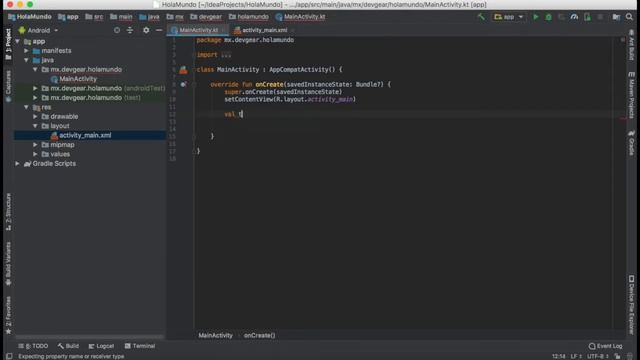The height and width of the screenshot is (360, 640).
Task: Click devgear in navigation bar
Action: point(206,17)
